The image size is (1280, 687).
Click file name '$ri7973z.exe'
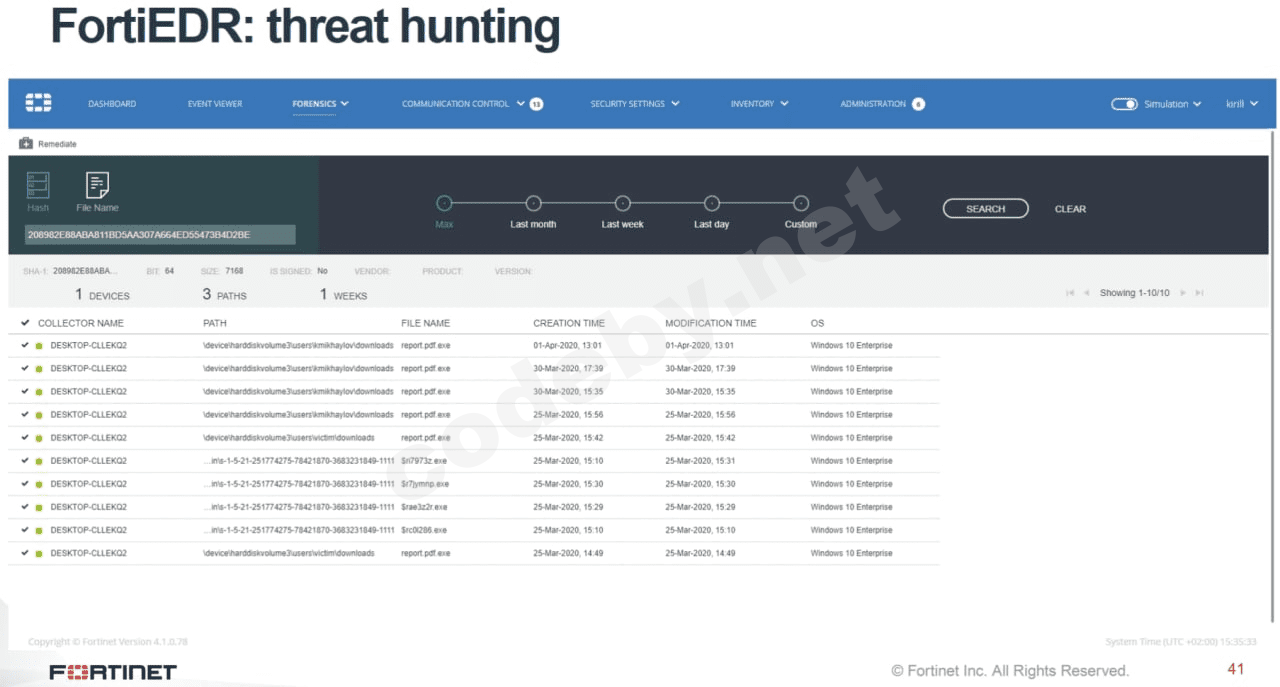tap(424, 461)
